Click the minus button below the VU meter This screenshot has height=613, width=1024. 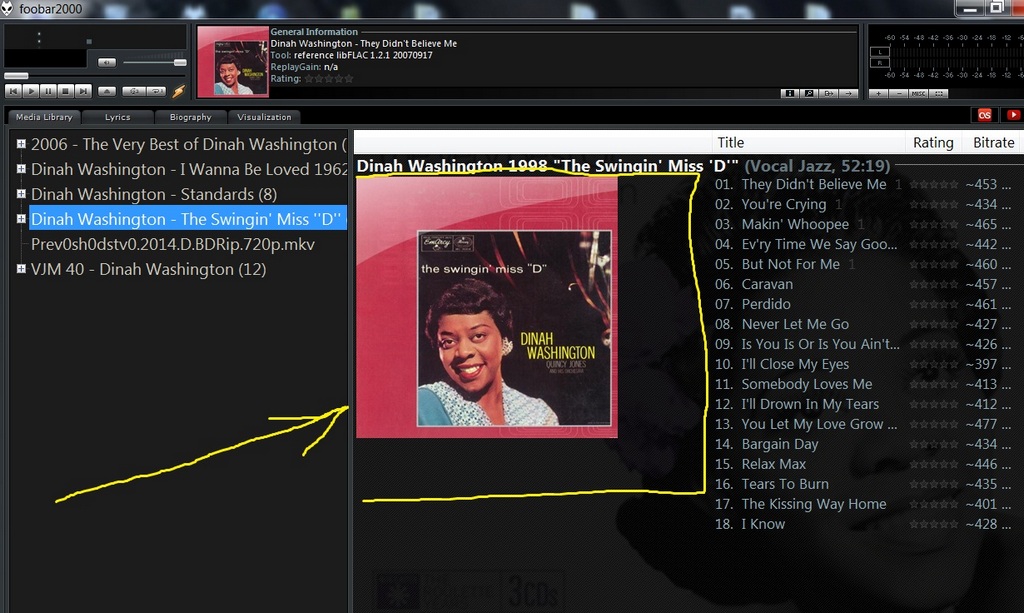[x=899, y=94]
